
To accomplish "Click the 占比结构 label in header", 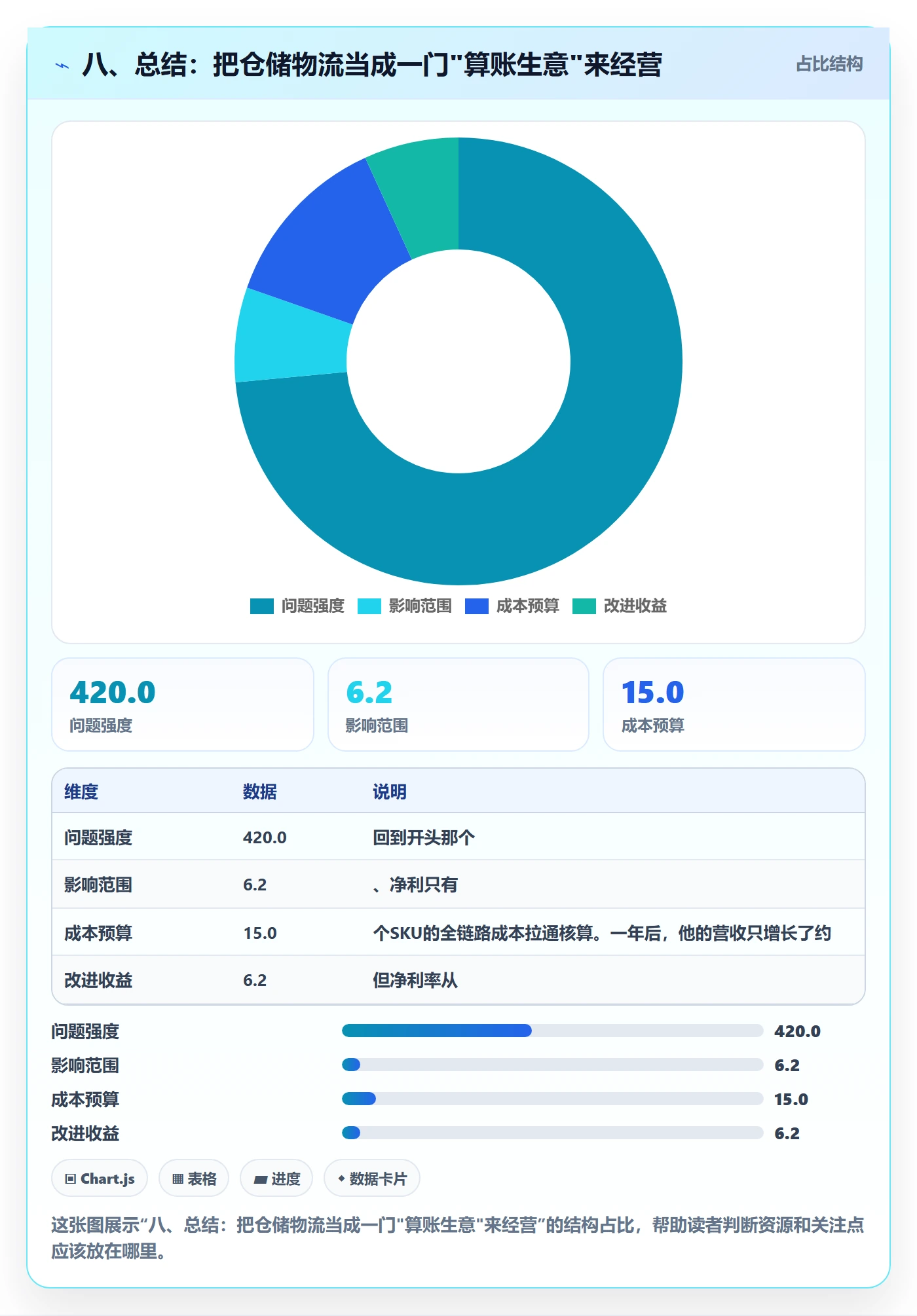I will click(829, 64).
